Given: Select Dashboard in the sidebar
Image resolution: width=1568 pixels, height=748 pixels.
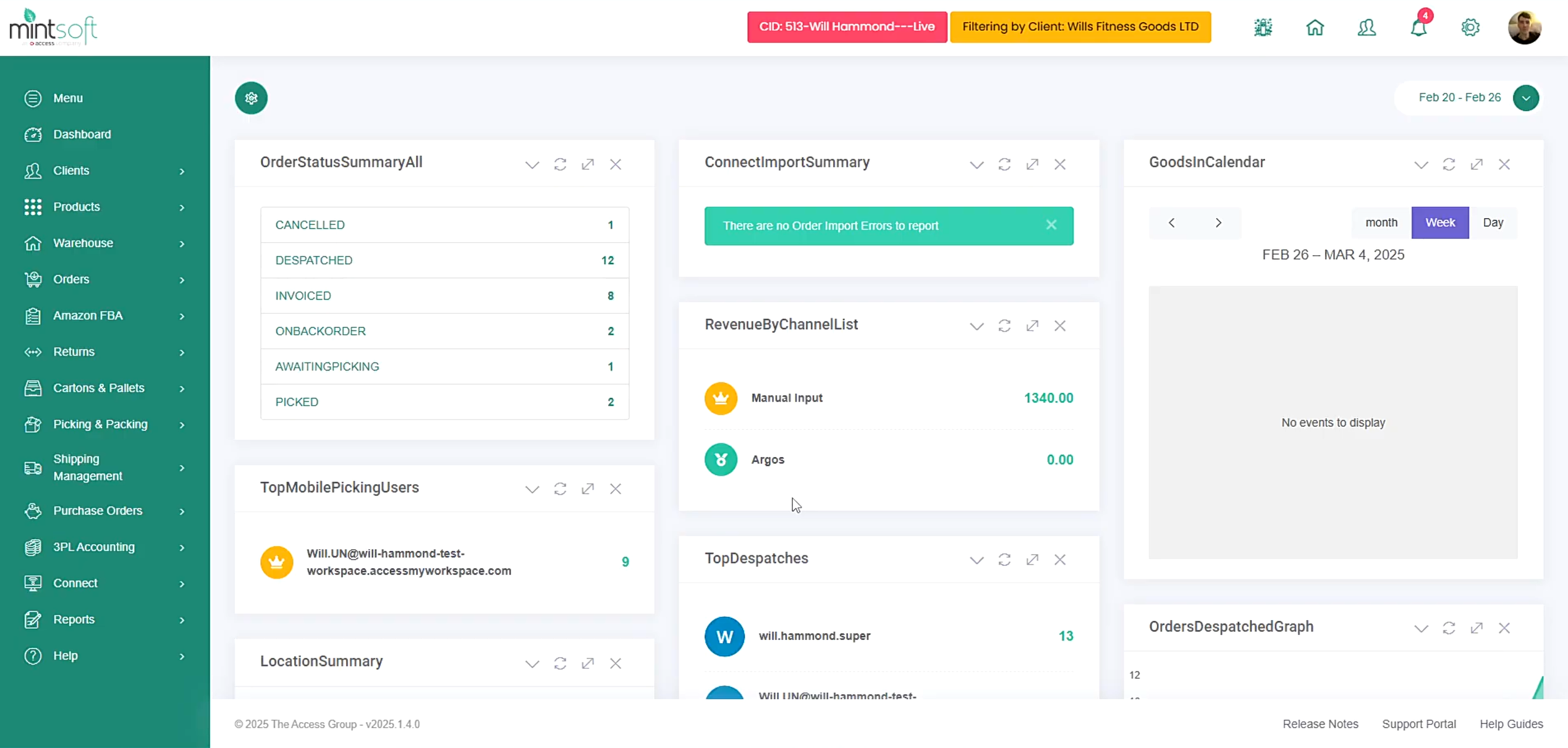Looking at the screenshot, I should [82, 135].
